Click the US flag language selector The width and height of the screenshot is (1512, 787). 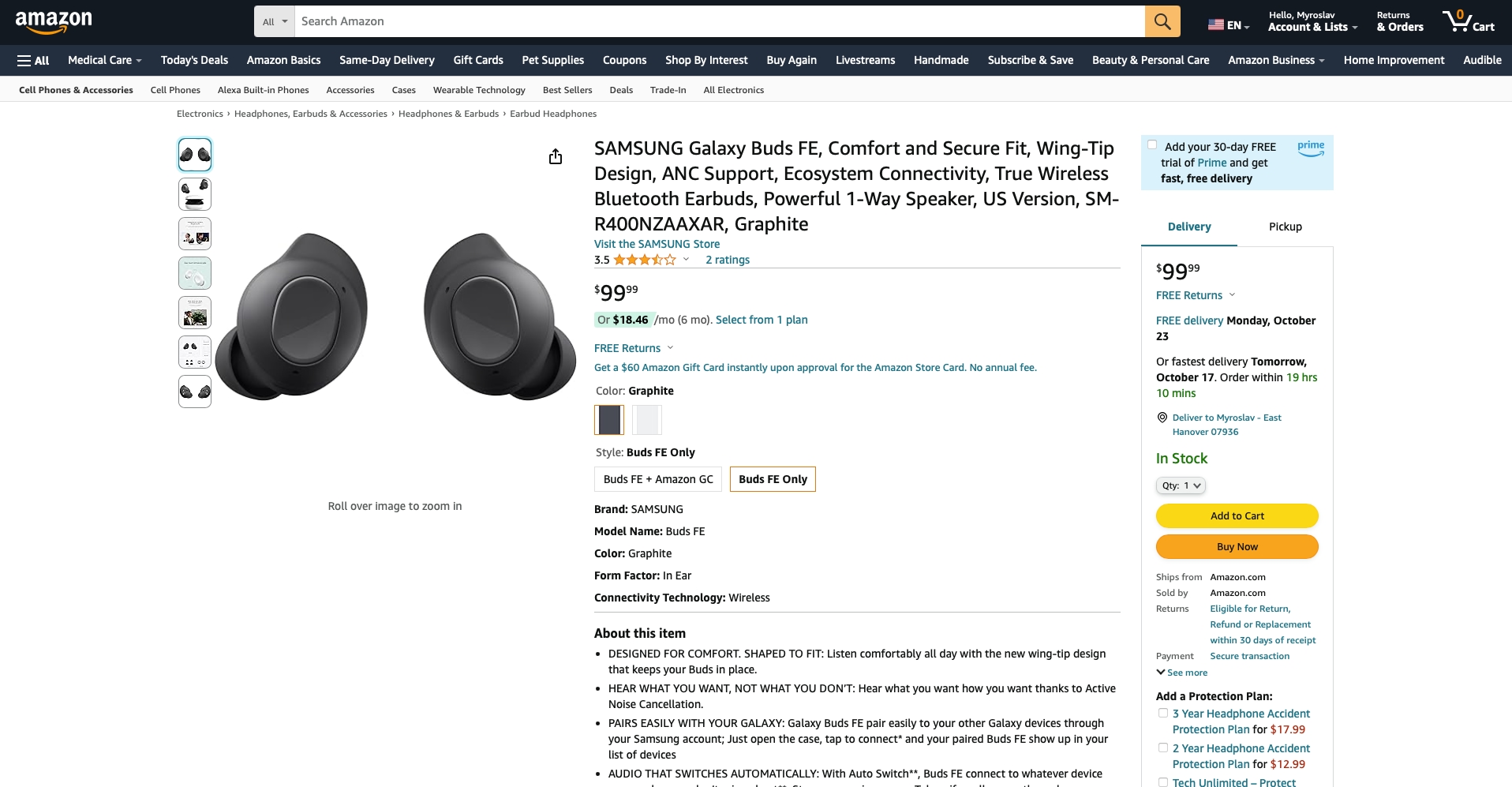click(x=1229, y=24)
